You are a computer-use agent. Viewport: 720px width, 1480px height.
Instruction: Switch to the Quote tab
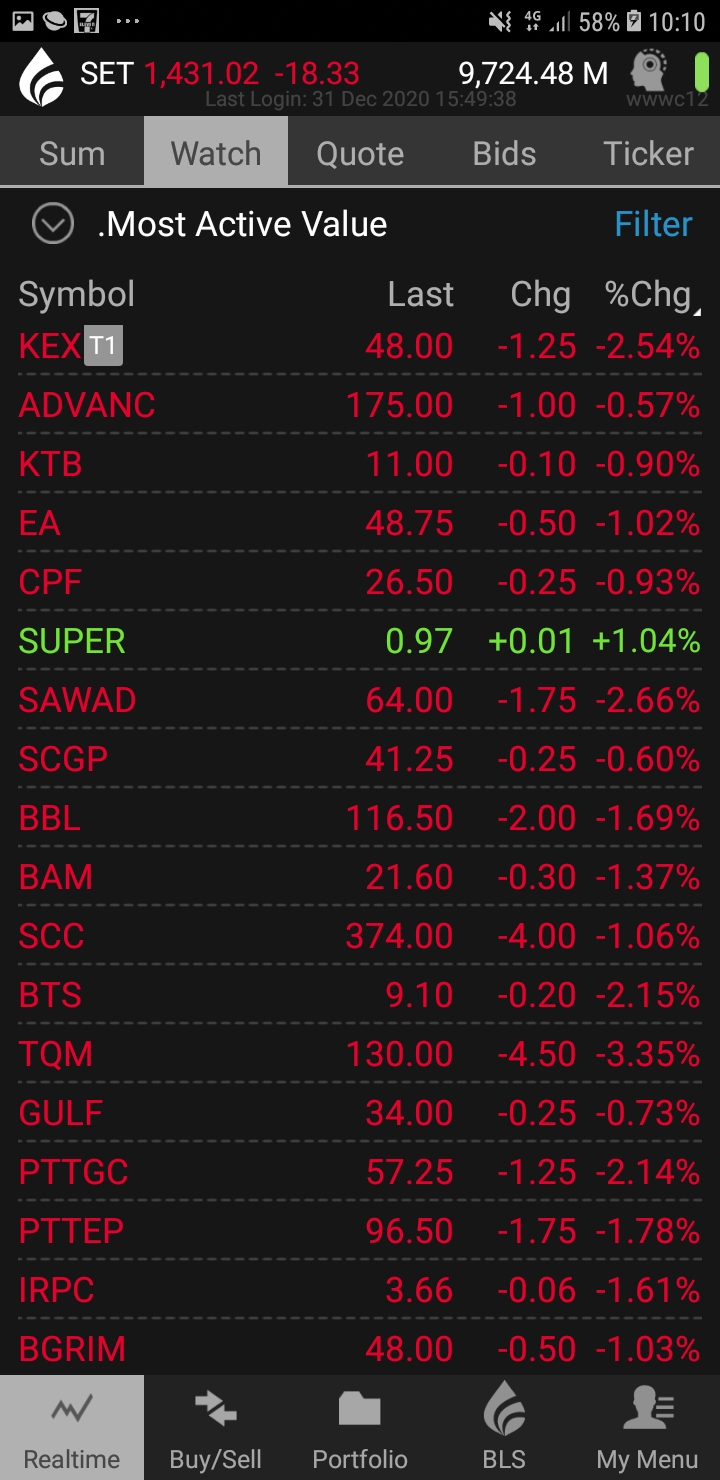(x=360, y=153)
